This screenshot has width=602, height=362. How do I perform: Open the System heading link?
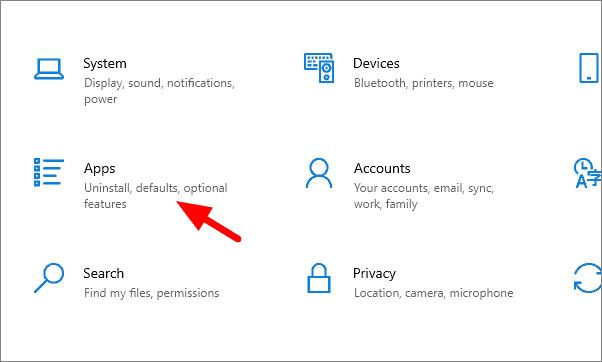click(x=105, y=63)
